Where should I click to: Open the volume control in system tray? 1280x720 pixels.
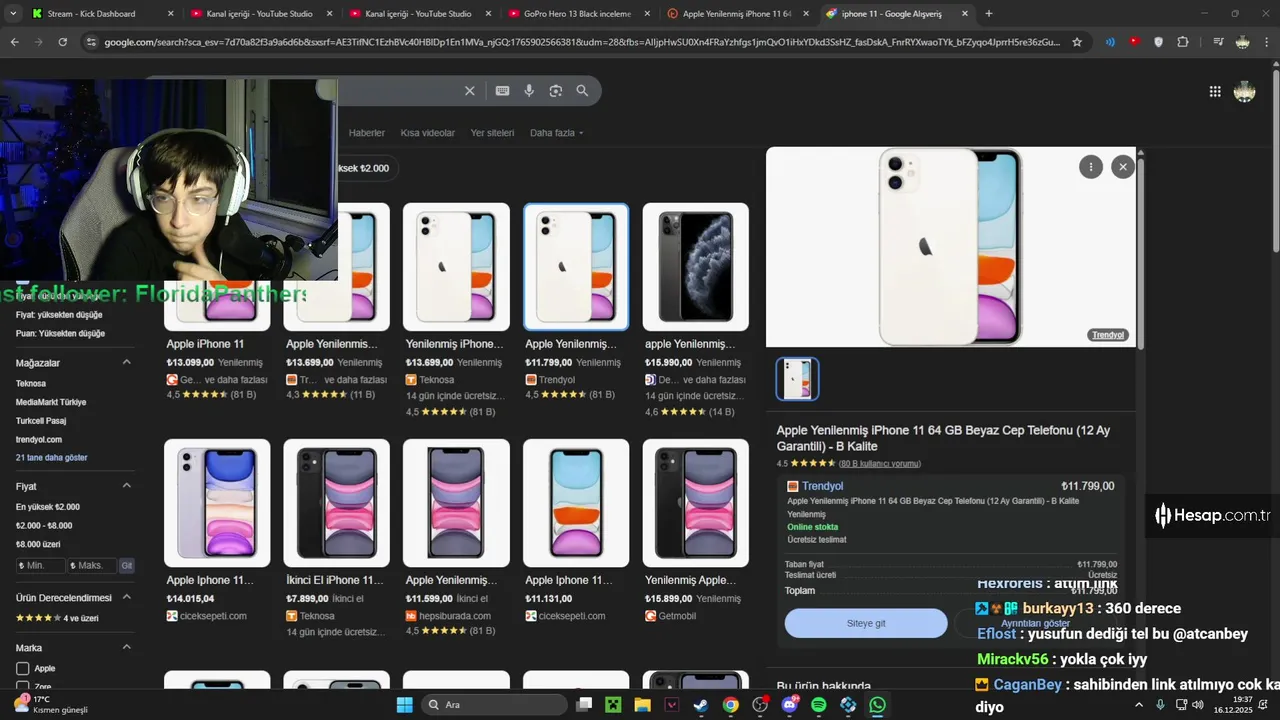click(1198, 705)
